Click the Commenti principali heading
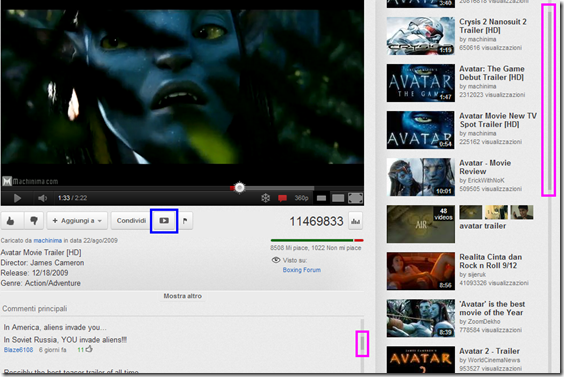The image size is (564, 377). pos(35,309)
